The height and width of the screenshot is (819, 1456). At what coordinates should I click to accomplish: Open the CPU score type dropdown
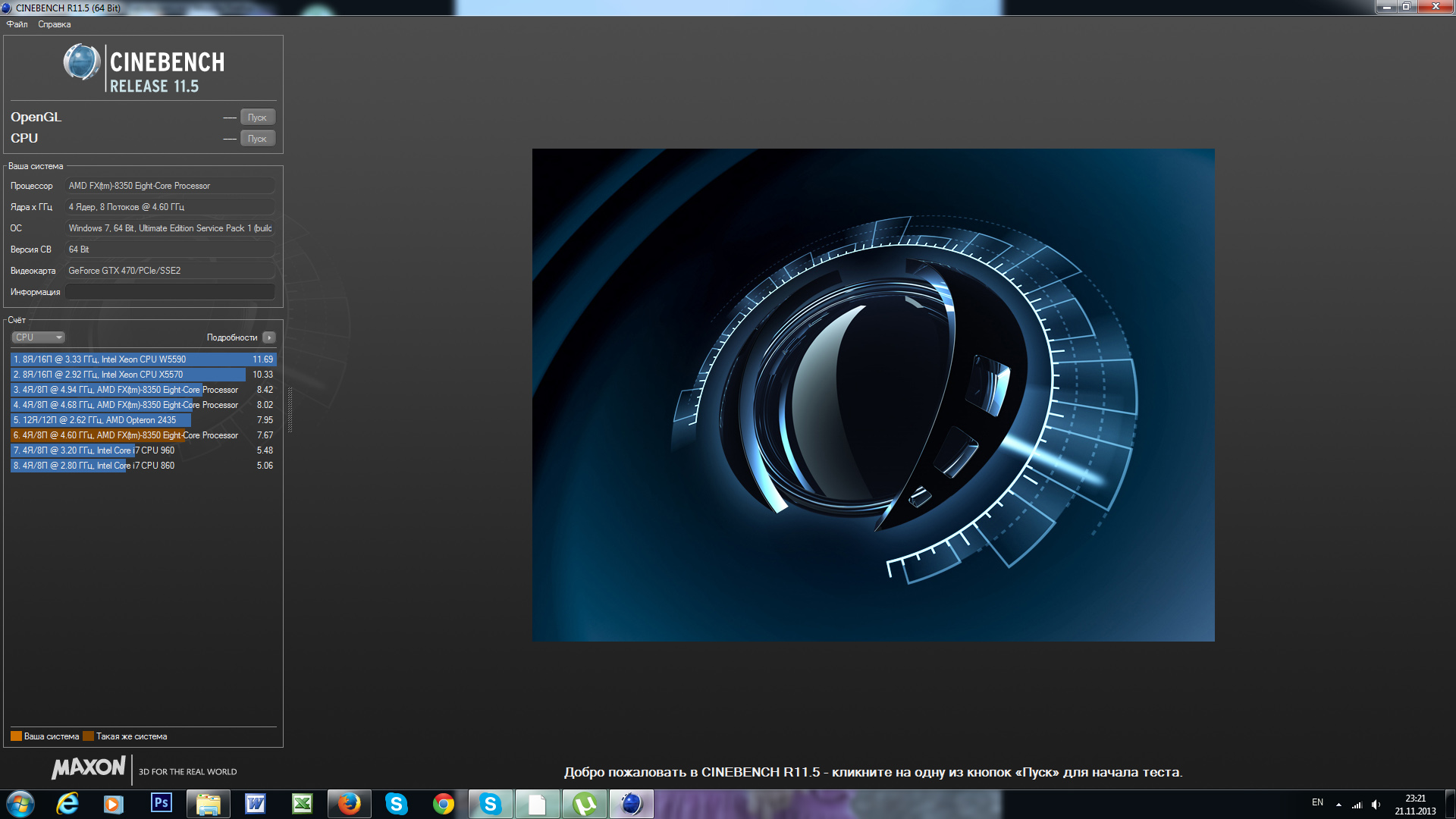point(38,337)
